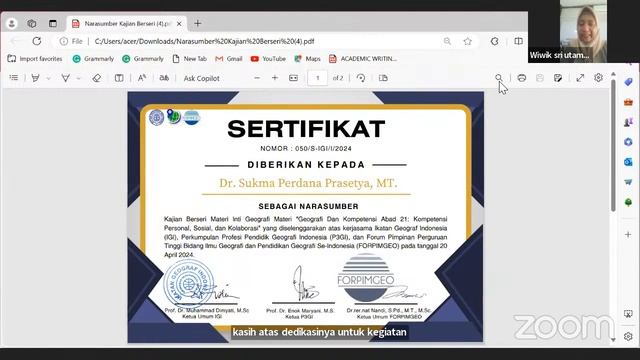Open the Gmail bookmark
The height and width of the screenshot is (360, 640).
(229, 59)
